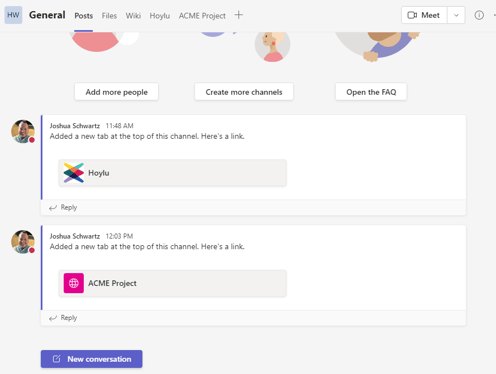This screenshot has width=496, height=374.
Task: Add a new tab with plus icon
Action: point(239,15)
